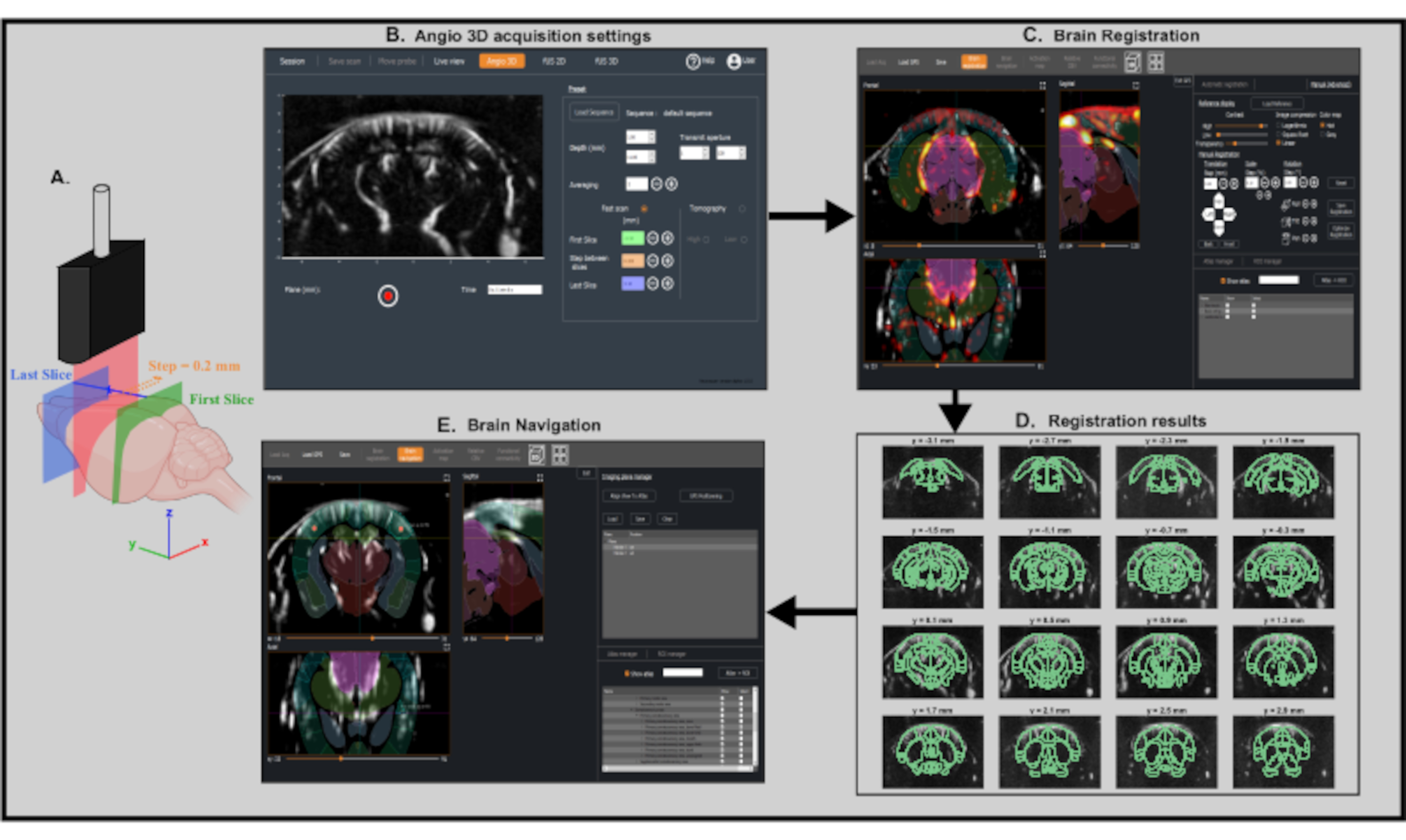
Task: Click the minus icon next to Last Slice
Action: (x=652, y=283)
